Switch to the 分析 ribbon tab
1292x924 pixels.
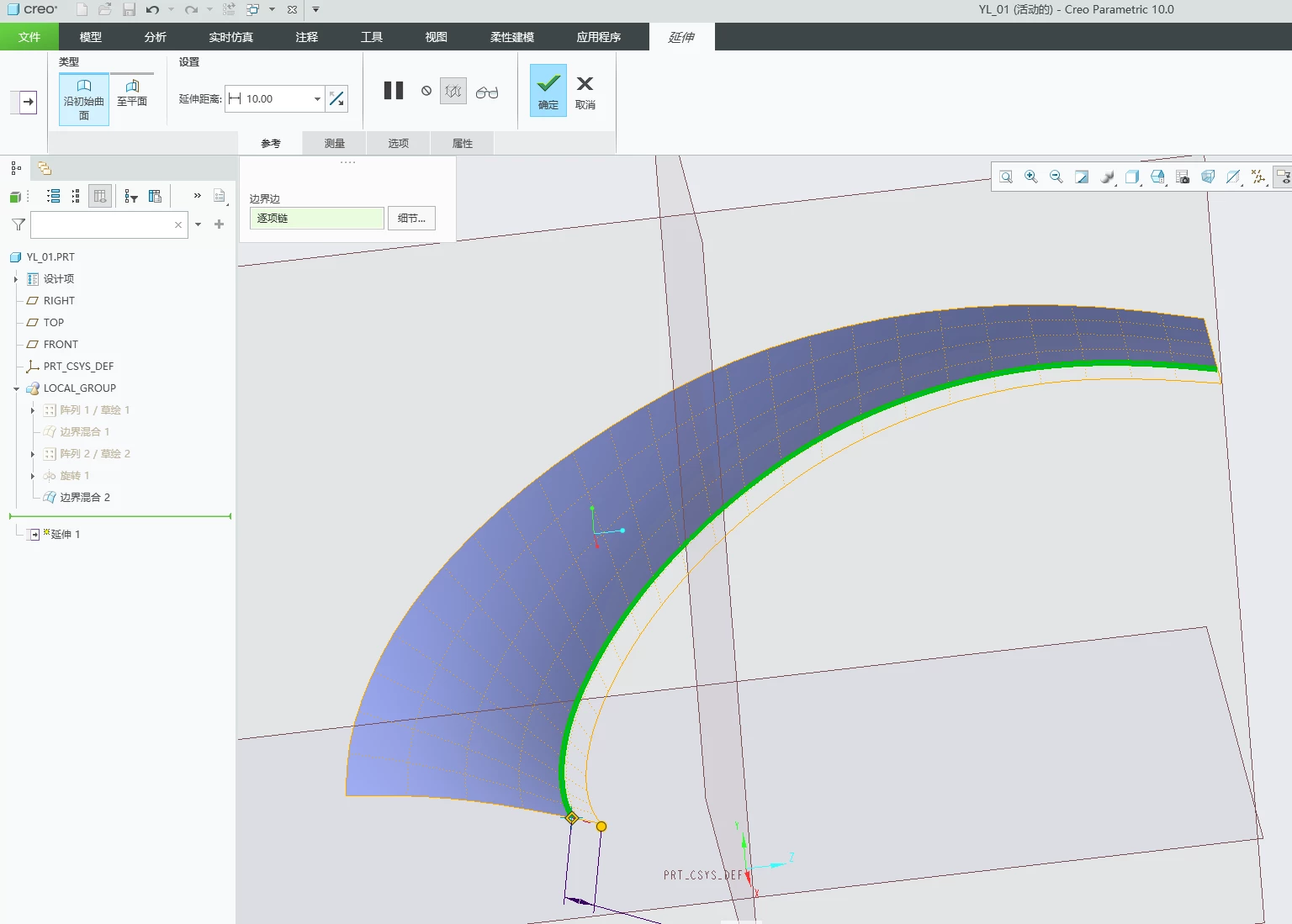point(155,37)
